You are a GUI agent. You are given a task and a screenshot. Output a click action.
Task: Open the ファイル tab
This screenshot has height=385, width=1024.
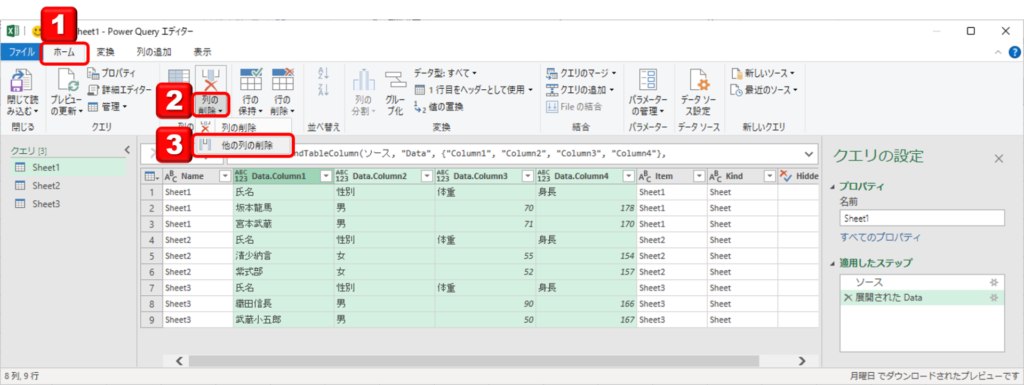tap(22, 52)
